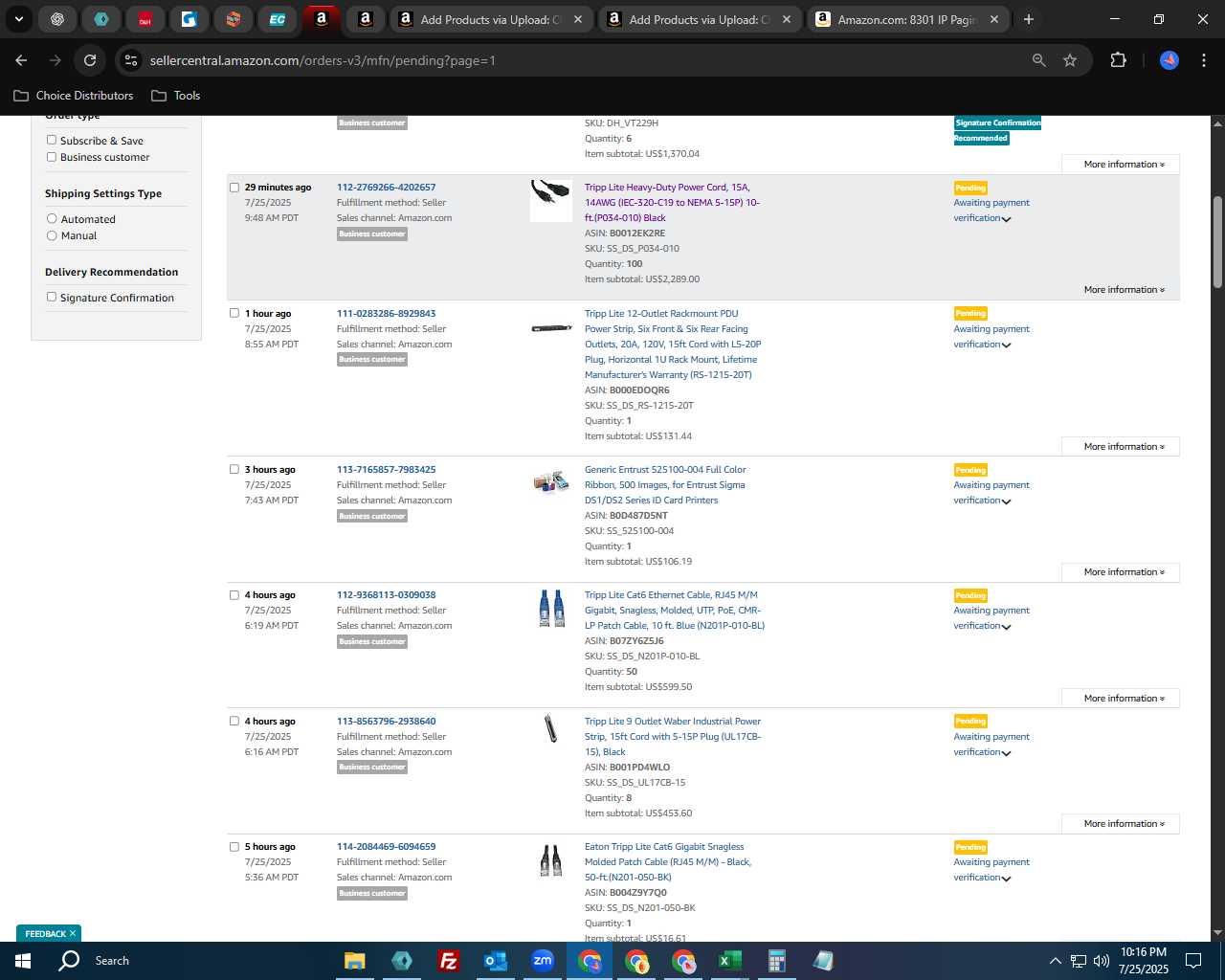Open the D&H pinned browser tab
Image resolution: width=1225 pixels, height=980 pixels.
point(145,19)
